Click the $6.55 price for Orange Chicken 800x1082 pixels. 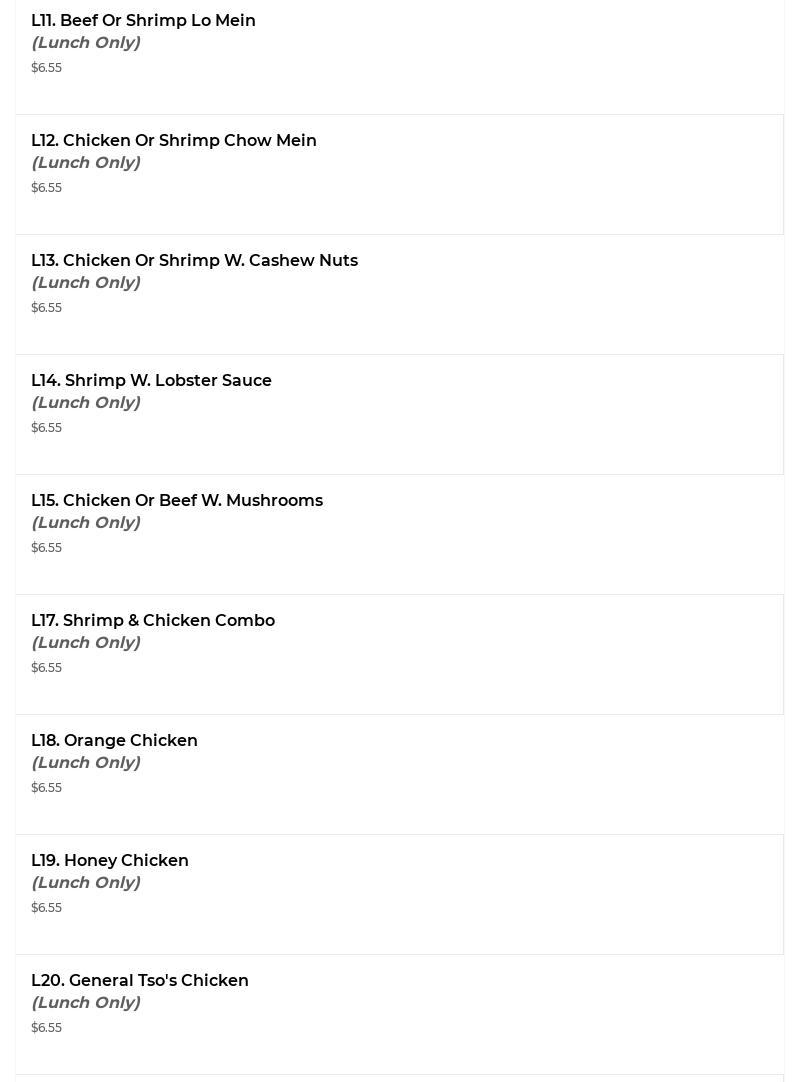click(46, 787)
